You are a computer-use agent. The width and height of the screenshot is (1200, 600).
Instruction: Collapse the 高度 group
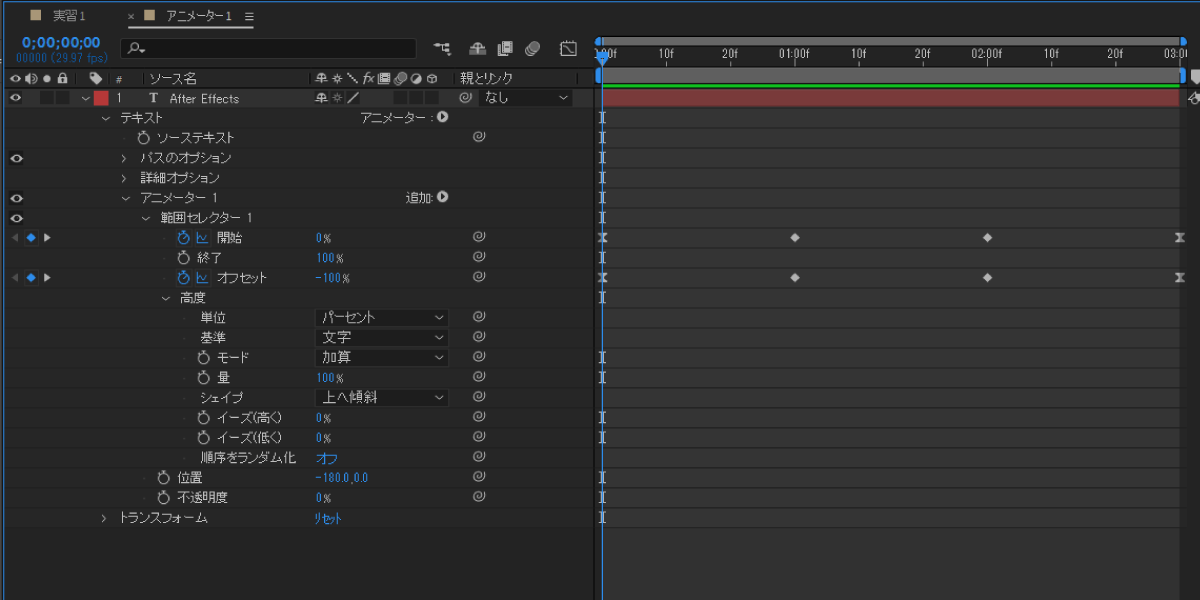coord(166,298)
